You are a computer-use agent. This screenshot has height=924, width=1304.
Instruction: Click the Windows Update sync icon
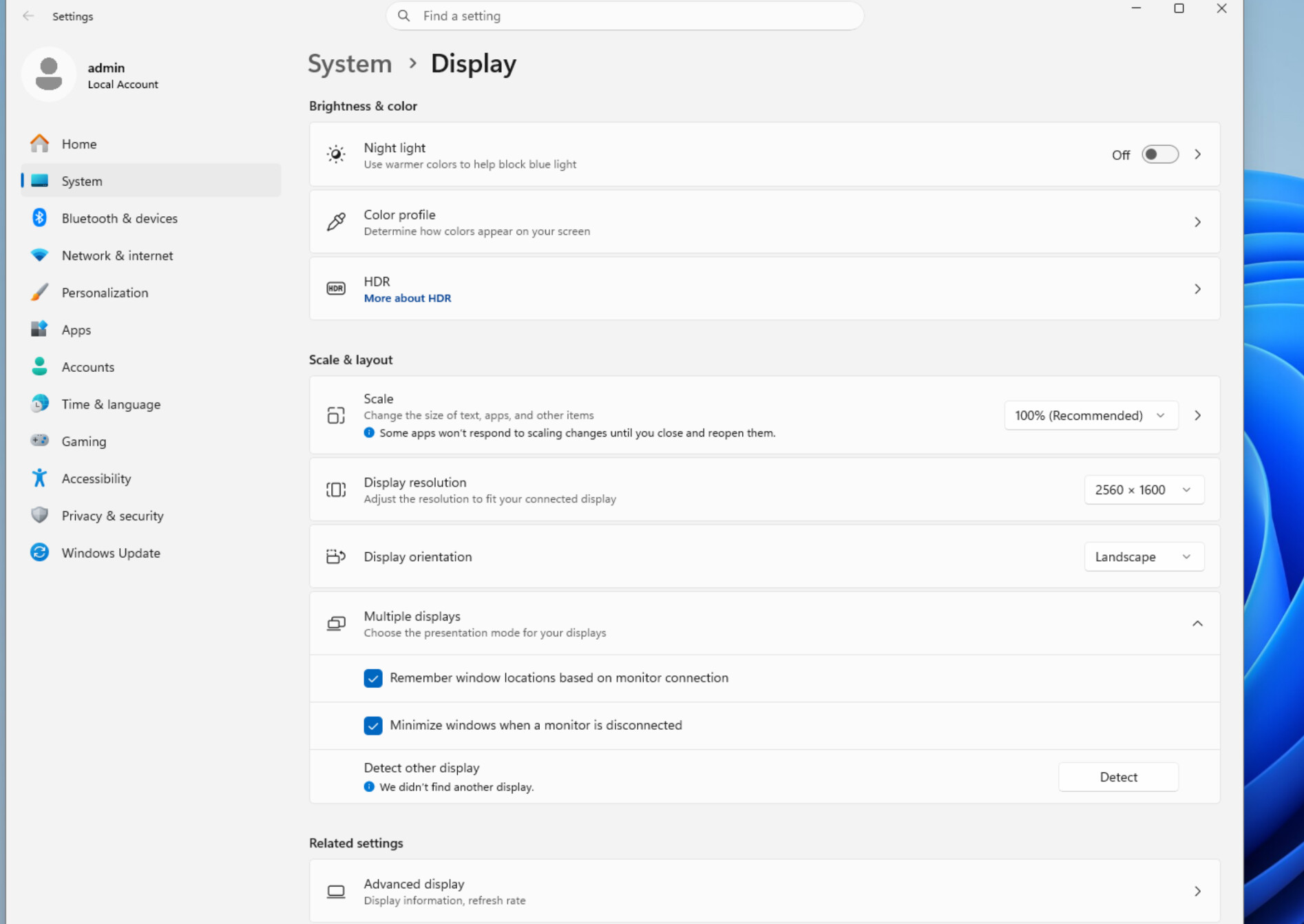39,552
